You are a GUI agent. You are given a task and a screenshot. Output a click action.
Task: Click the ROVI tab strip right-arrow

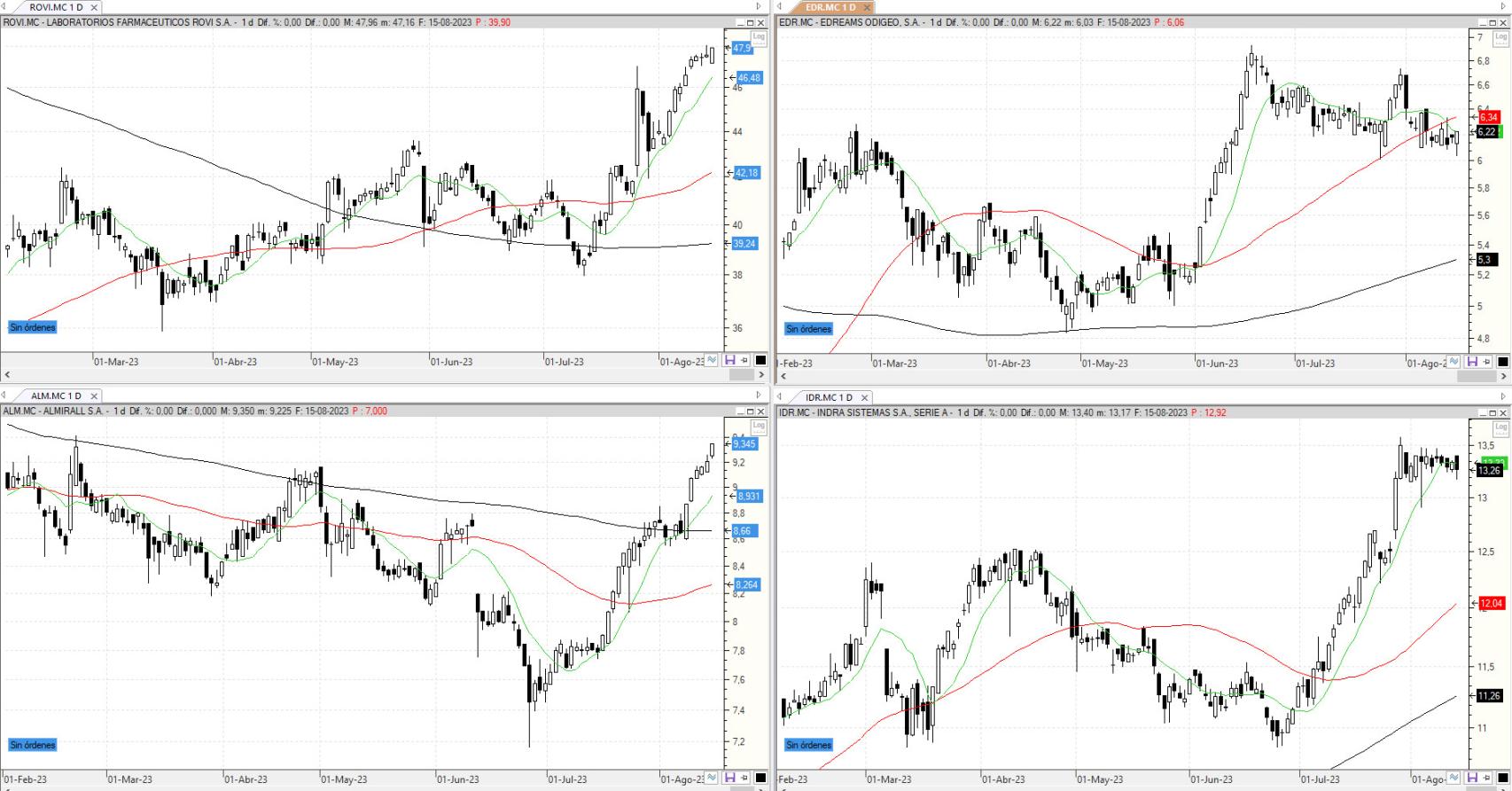759,6
